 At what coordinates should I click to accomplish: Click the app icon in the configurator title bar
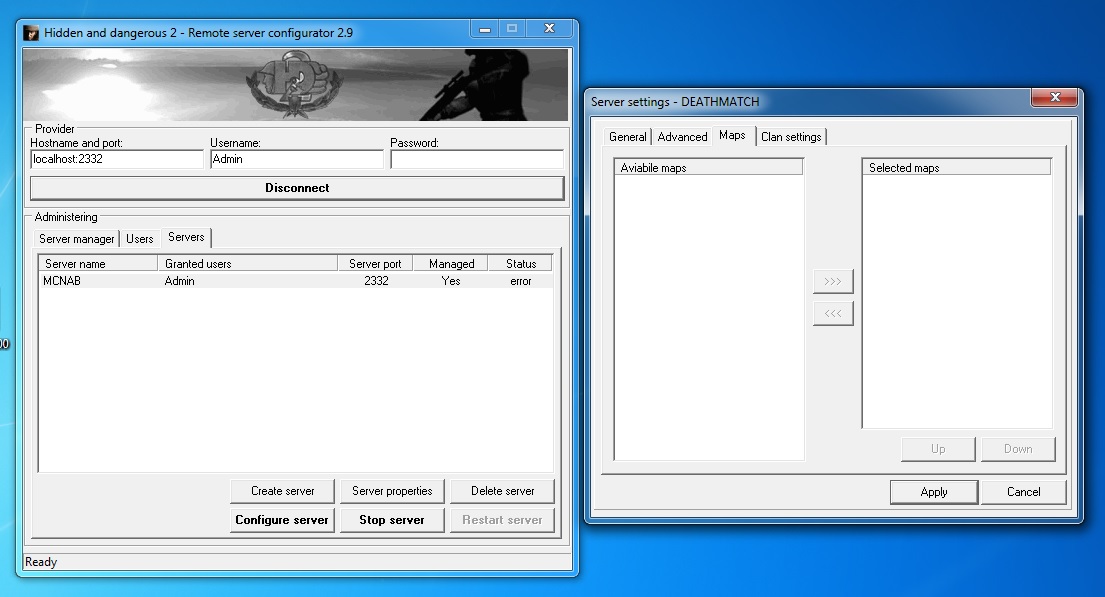[x=31, y=32]
